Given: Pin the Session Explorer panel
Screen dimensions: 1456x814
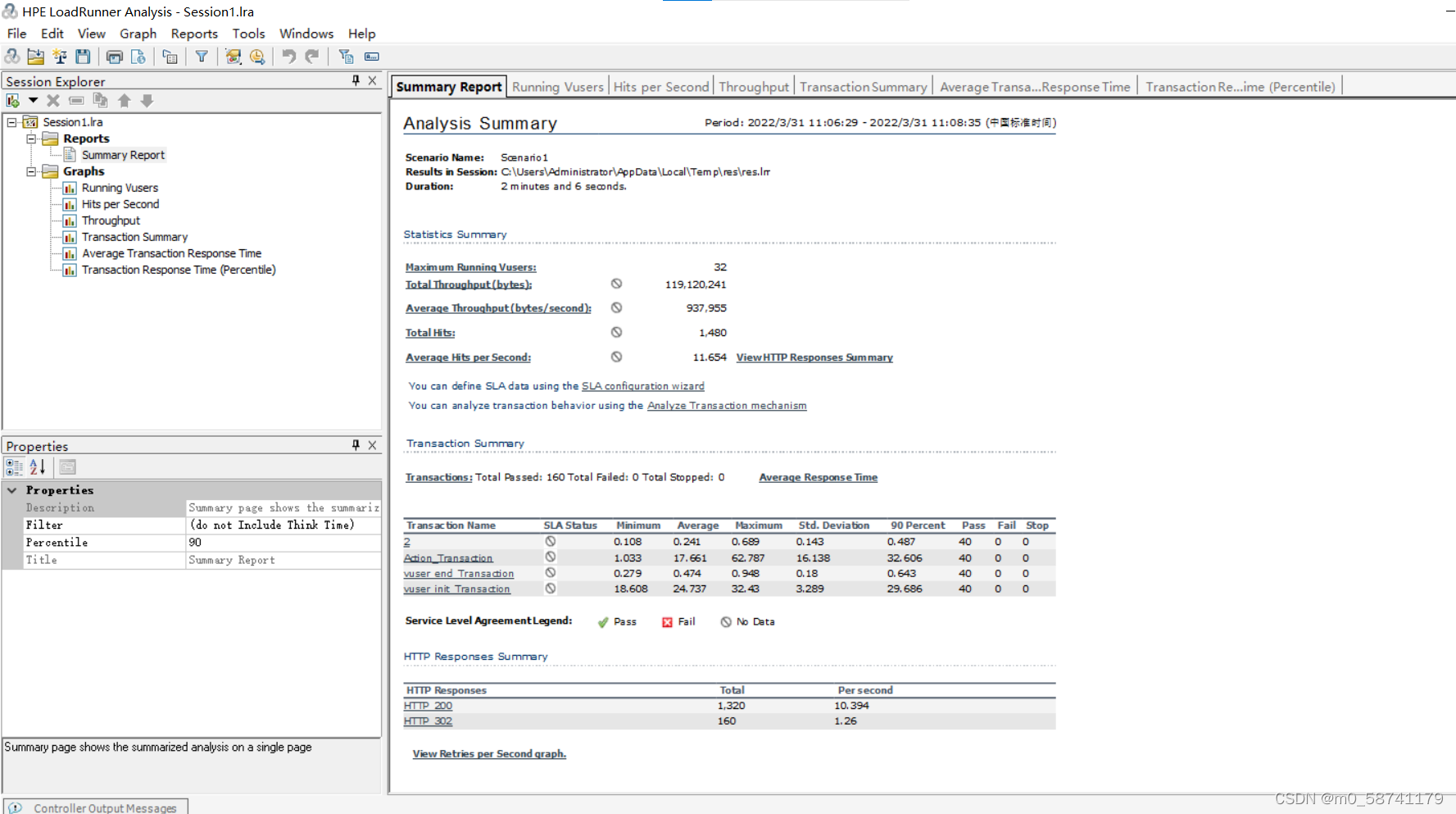Looking at the screenshot, I should pyautogui.click(x=356, y=80).
